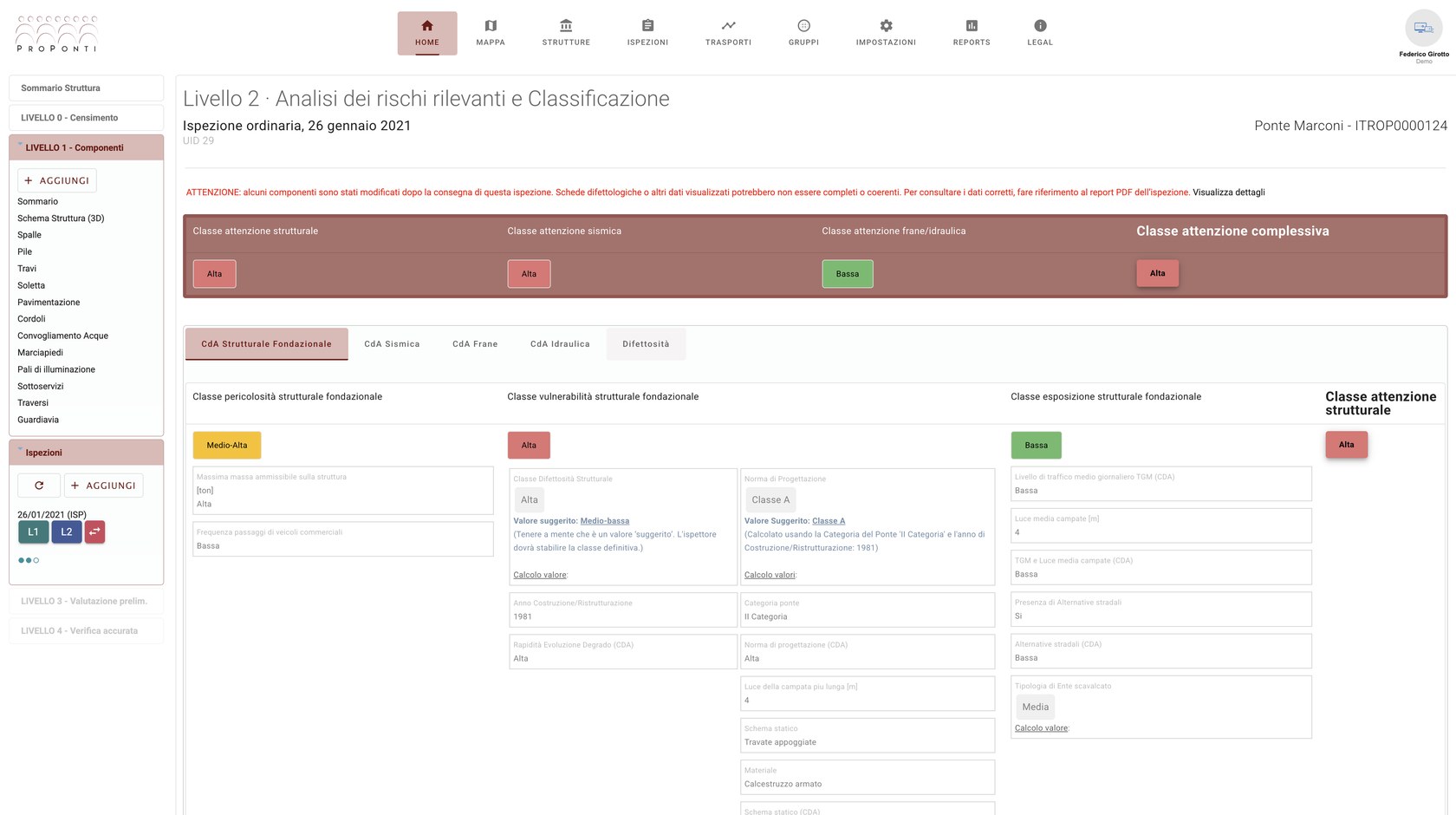The image size is (1456, 815).
Task: Select Pavimentazione component
Action: (49, 303)
